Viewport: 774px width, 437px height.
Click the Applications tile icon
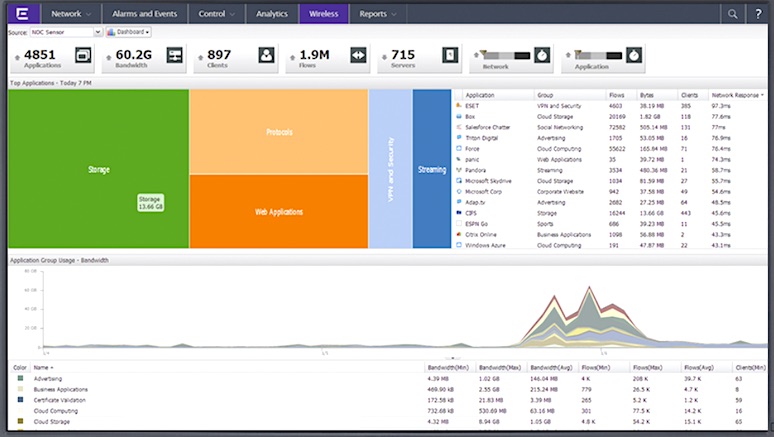click(x=83, y=57)
